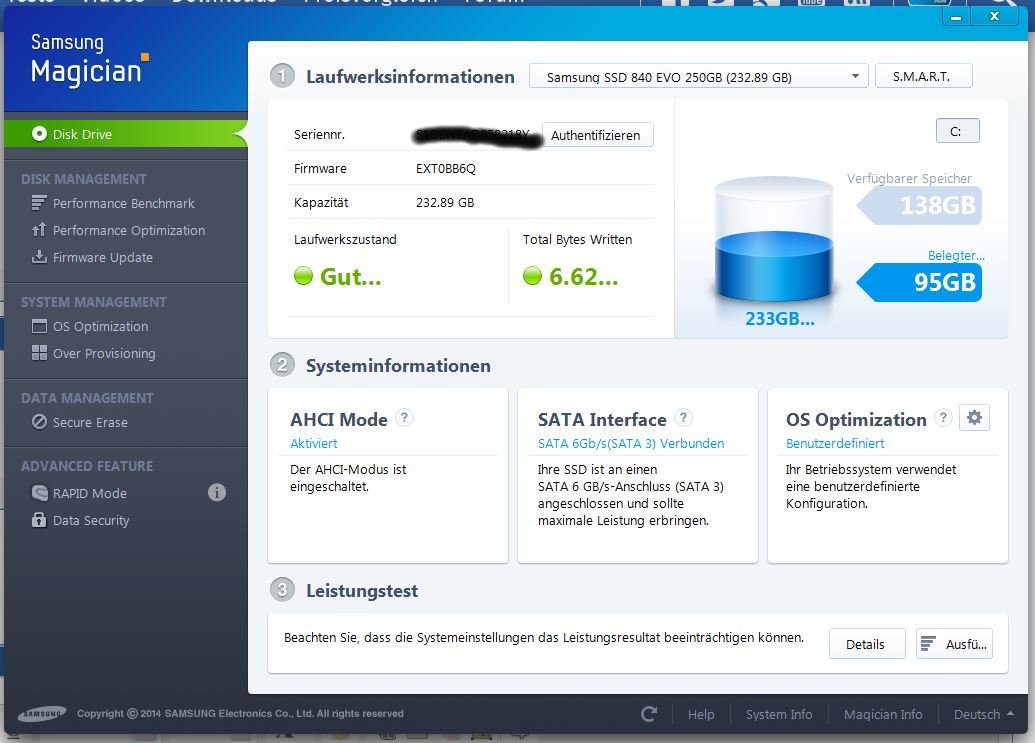Click the Gut... drive health status
The image size is (1035, 743).
(x=338, y=276)
